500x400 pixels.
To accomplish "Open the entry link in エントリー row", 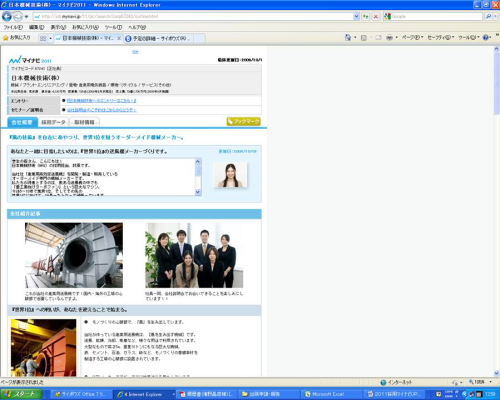I will [x=101, y=101].
